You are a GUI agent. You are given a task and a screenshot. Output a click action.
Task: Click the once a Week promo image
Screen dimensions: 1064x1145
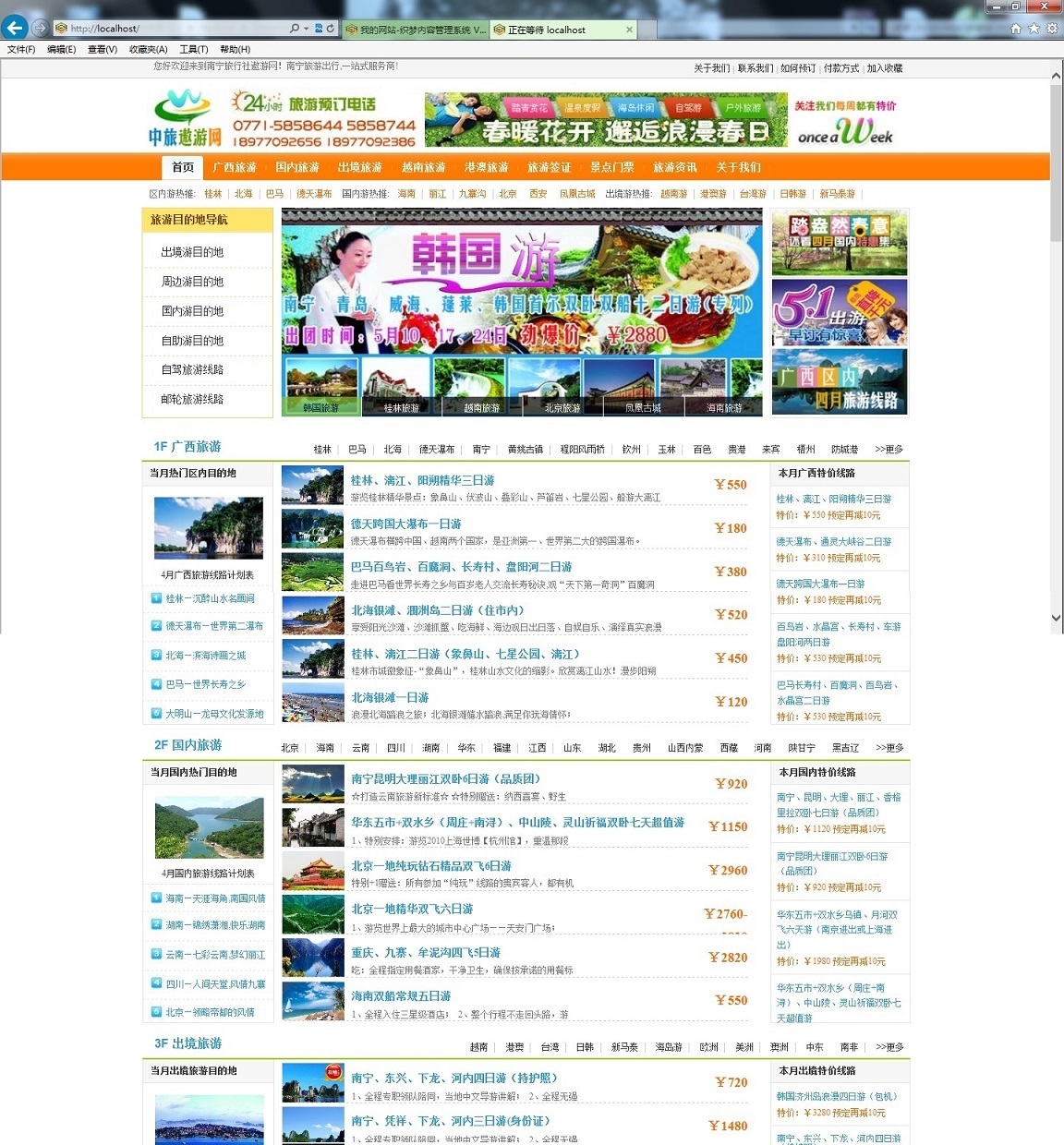tap(845, 121)
